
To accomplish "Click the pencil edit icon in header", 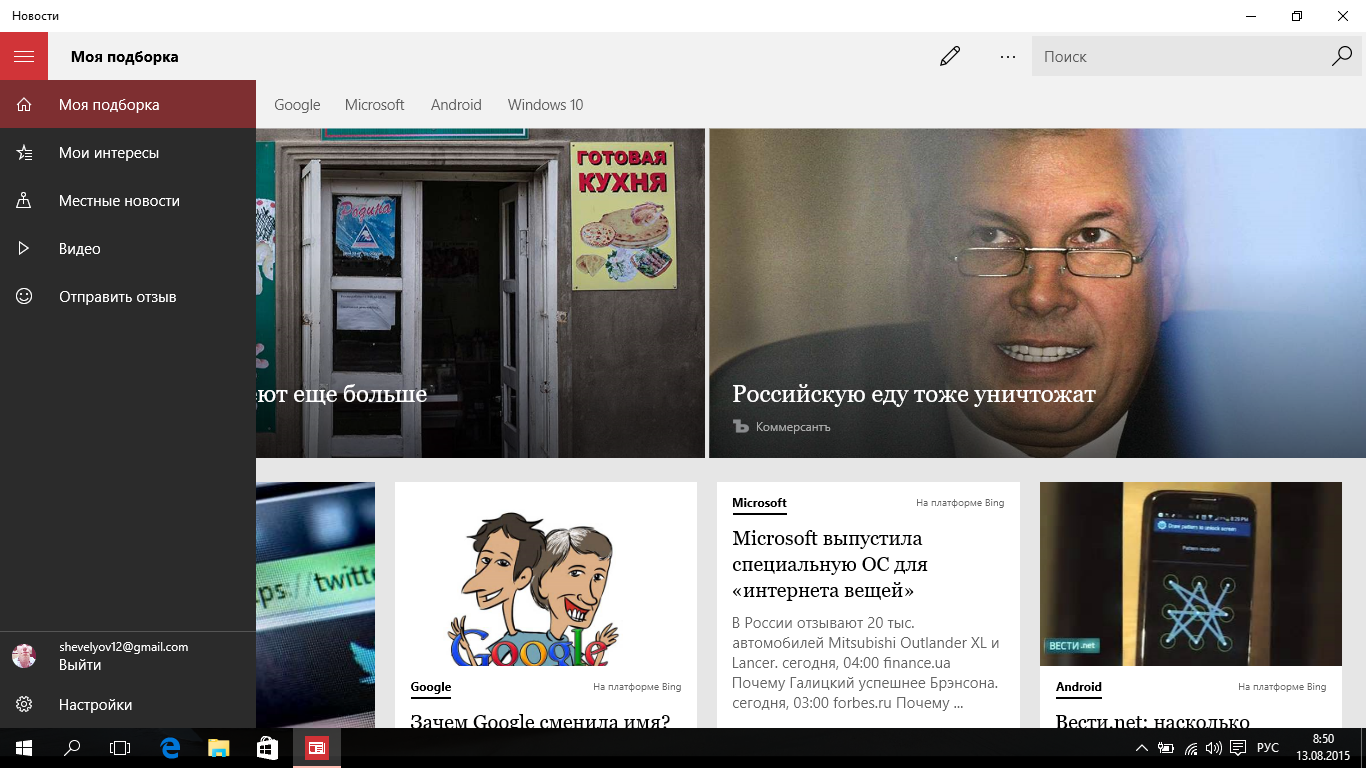I will [x=950, y=56].
